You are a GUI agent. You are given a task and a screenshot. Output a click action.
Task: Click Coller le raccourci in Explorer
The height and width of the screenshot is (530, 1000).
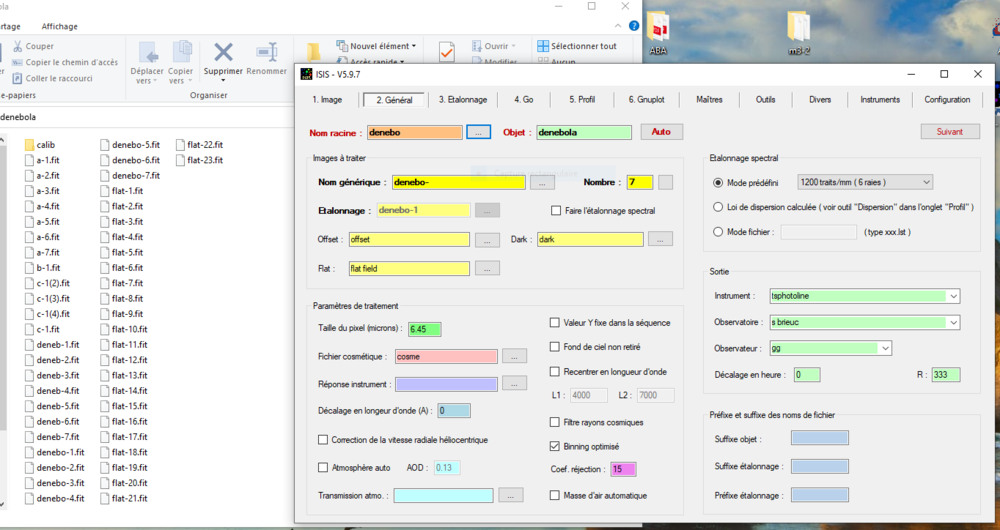(x=52, y=78)
